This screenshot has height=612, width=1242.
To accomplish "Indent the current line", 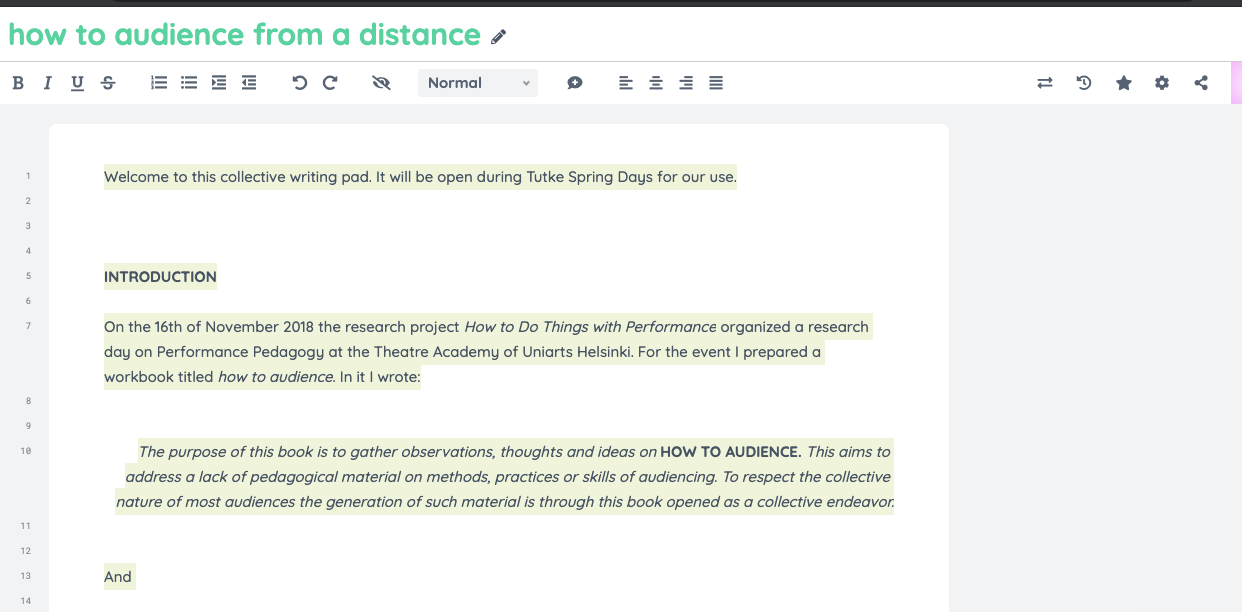I will [x=219, y=83].
